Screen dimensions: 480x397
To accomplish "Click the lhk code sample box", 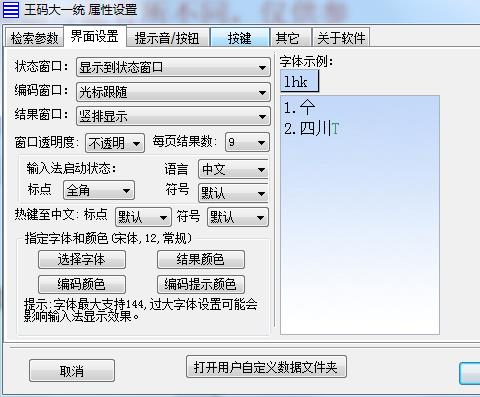I will [299, 82].
